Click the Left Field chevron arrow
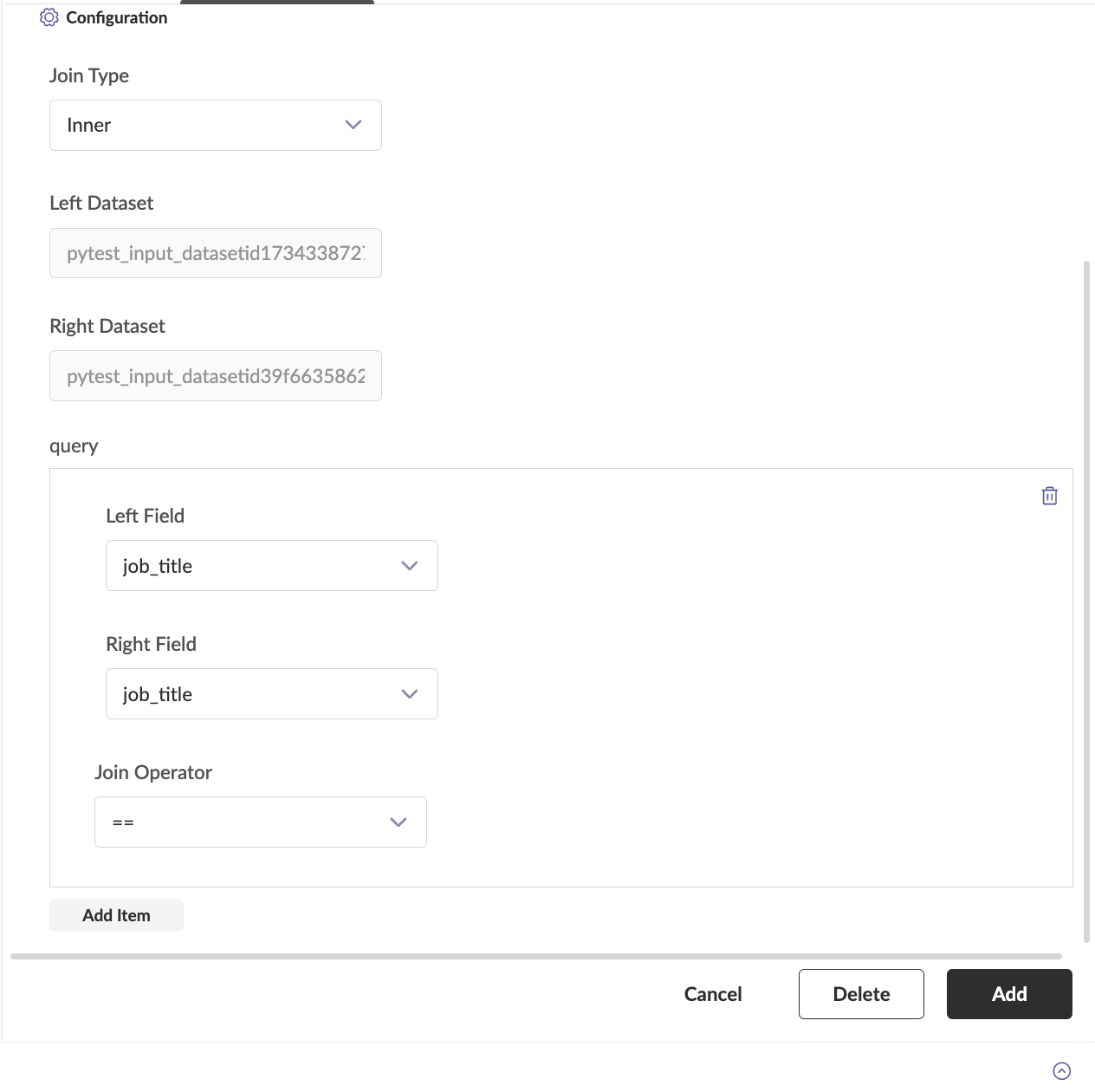 [x=410, y=566]
